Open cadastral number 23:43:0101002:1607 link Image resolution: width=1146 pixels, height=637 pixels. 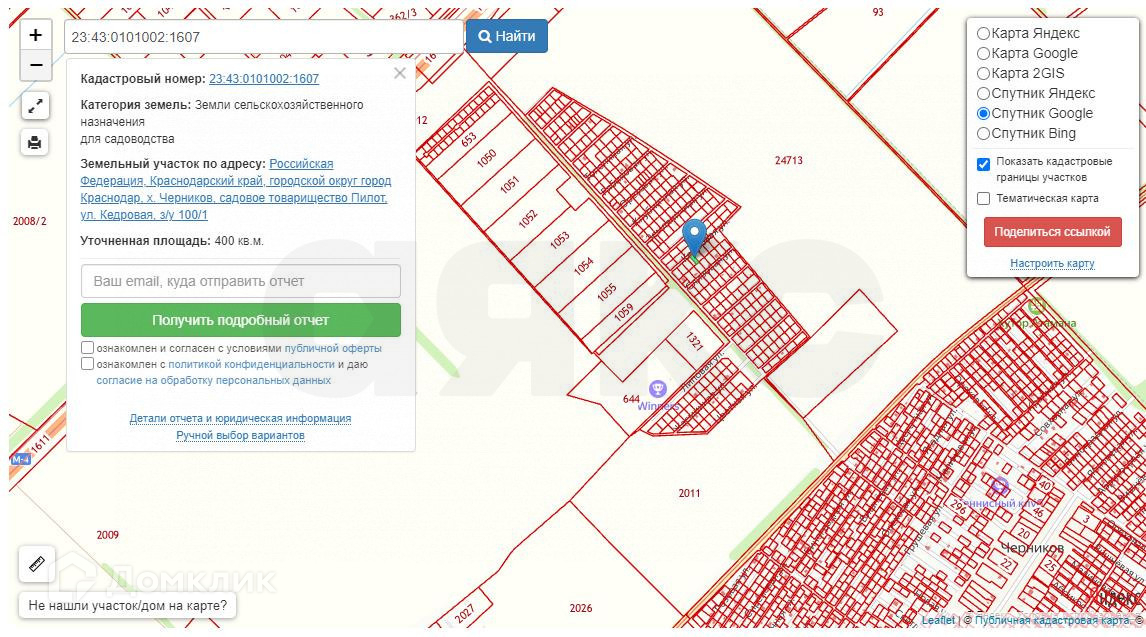264,79
